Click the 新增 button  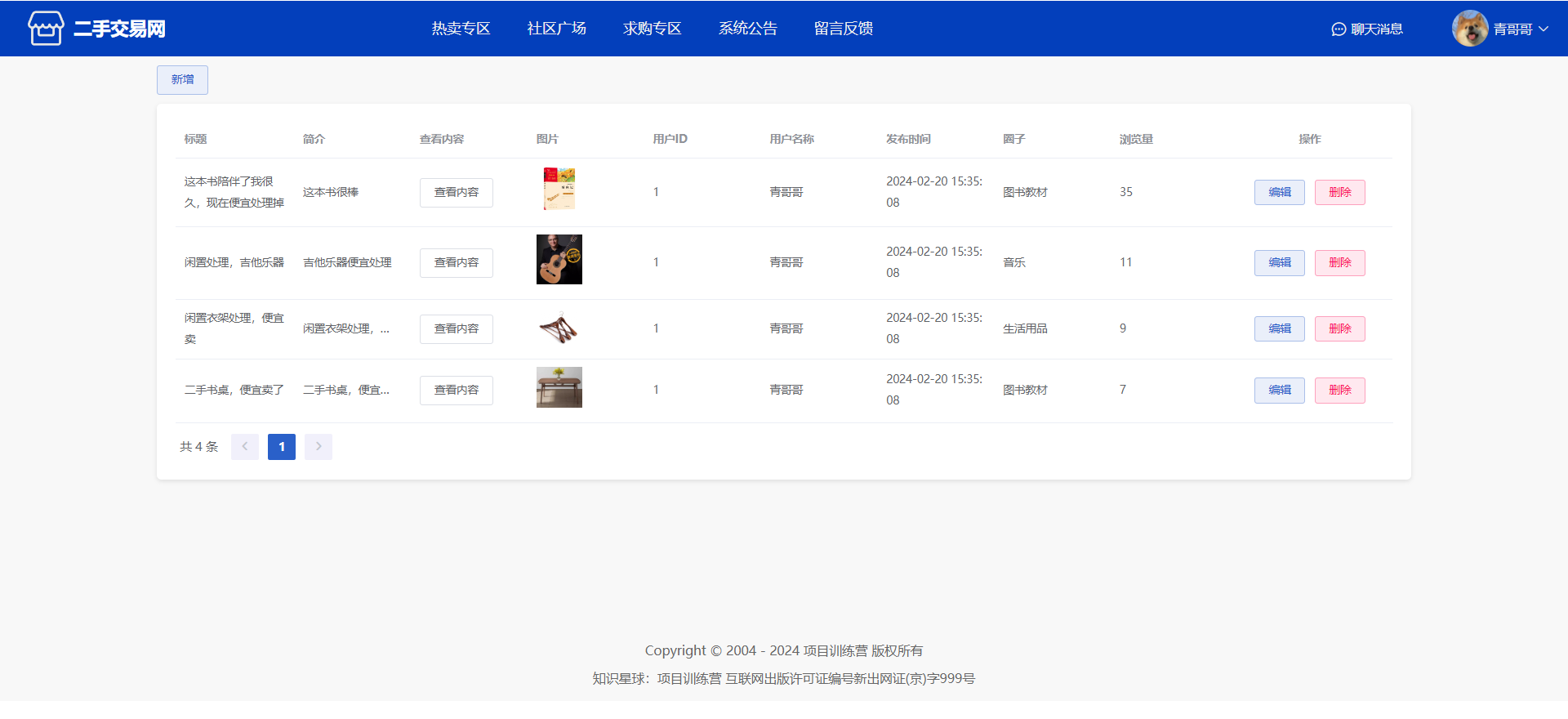(x=182, y=80)
